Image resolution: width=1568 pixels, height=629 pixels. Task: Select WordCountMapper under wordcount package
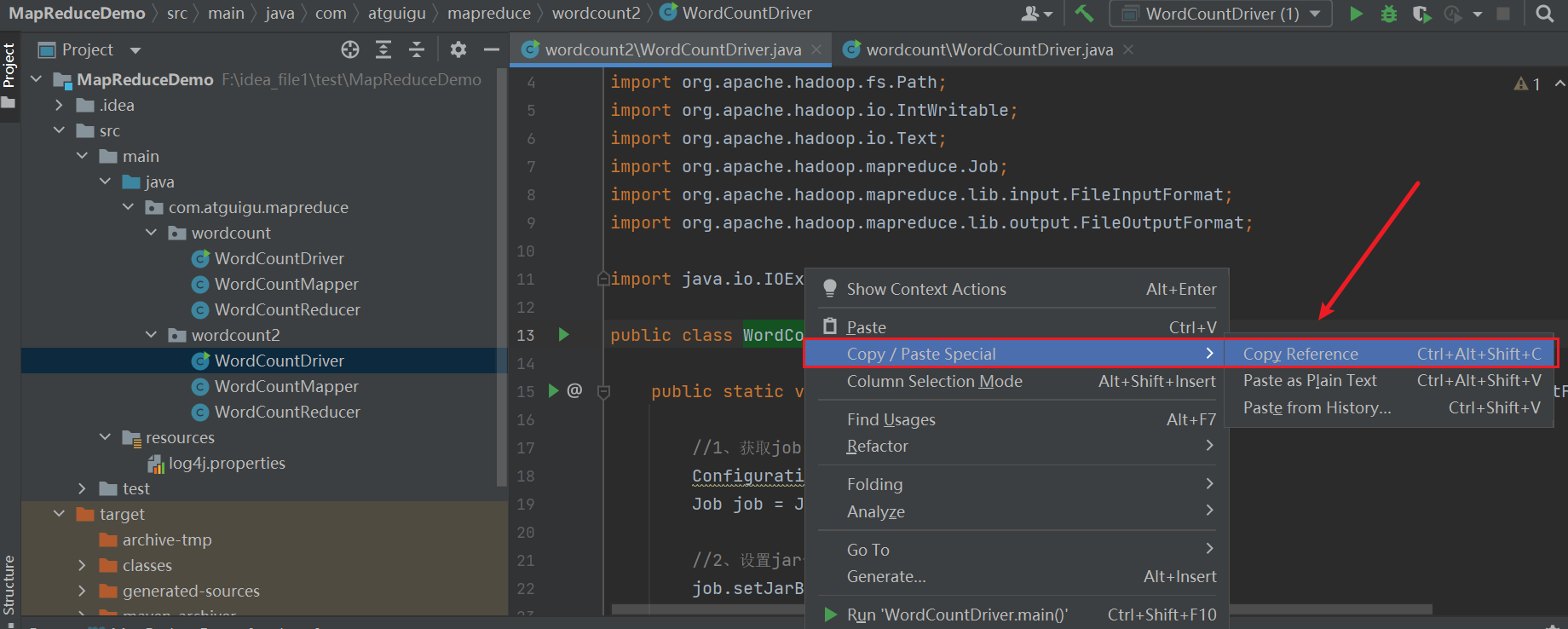[286, 284]
